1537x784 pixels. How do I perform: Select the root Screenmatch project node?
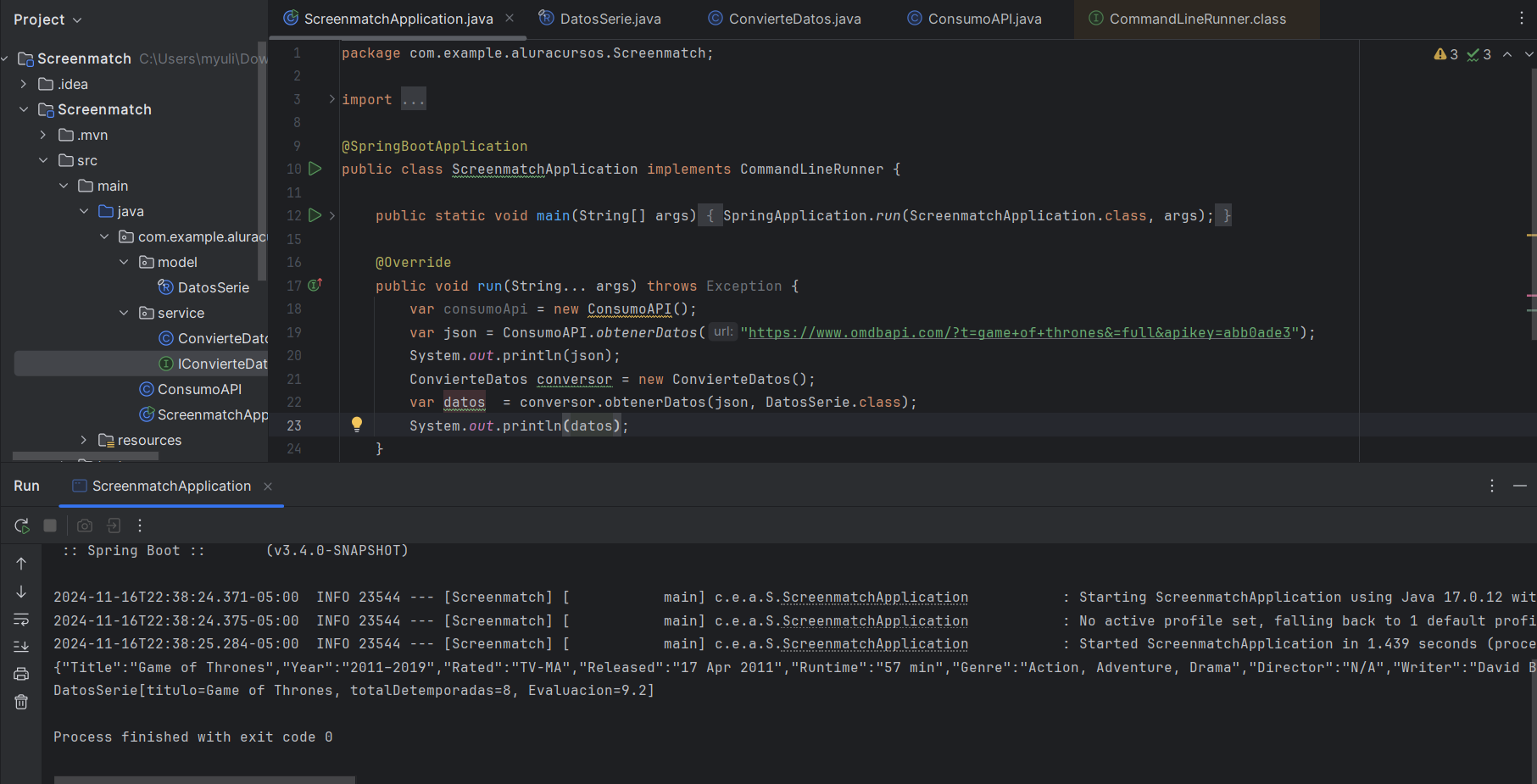[x=84, y=58]
